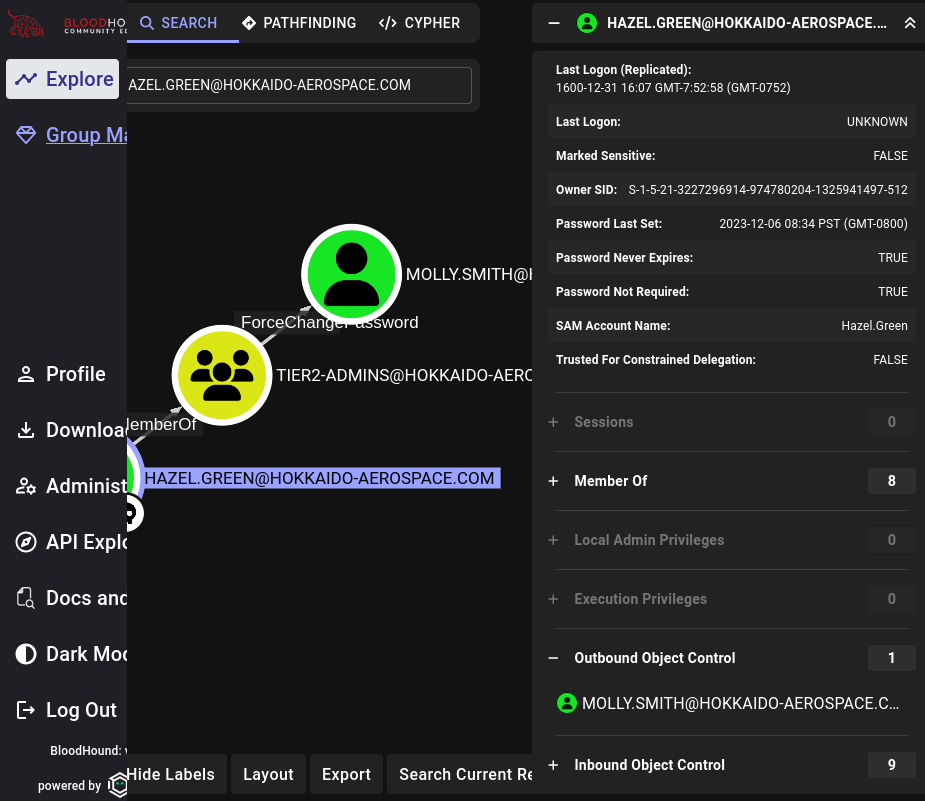
Task: Click the Group Management diamond icon
Action: pyautogui.click(x=26, y=135)
